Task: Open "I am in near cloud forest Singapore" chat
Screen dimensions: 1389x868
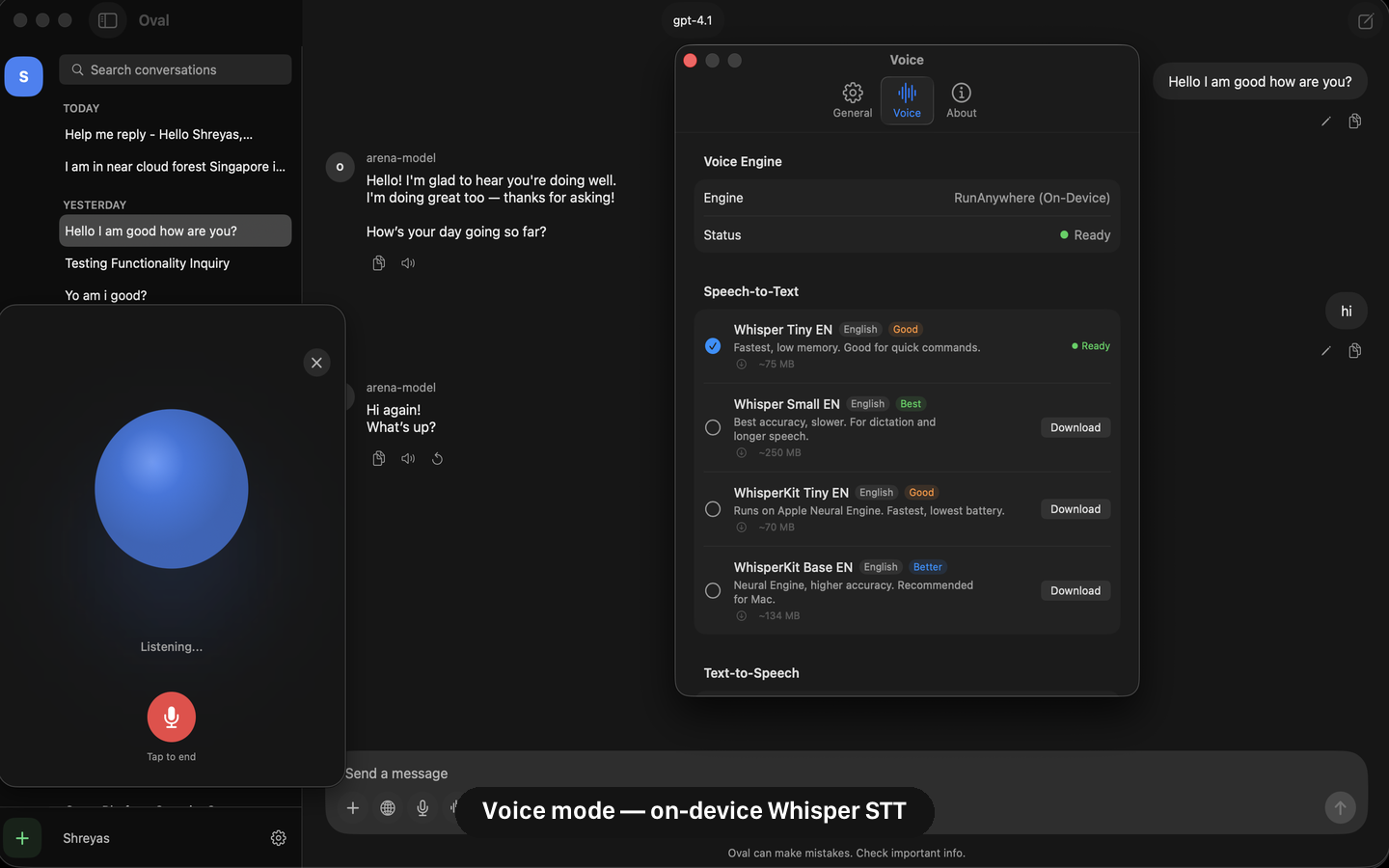Action: click(176, 167)
